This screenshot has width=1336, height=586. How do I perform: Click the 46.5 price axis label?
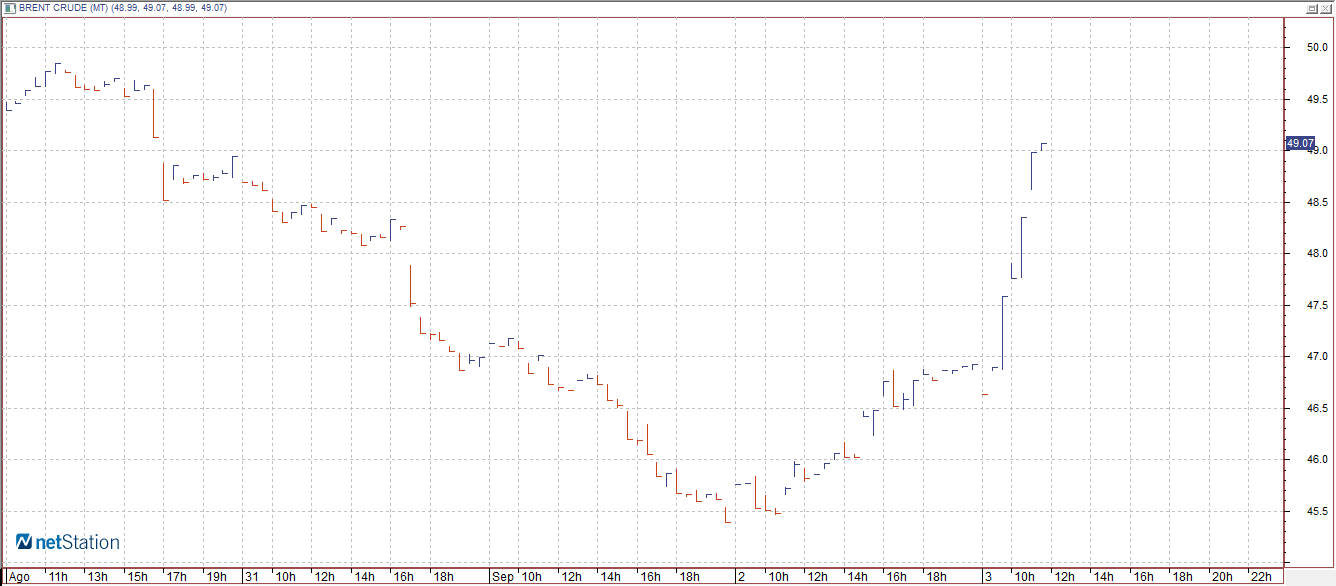point(1317,409)
